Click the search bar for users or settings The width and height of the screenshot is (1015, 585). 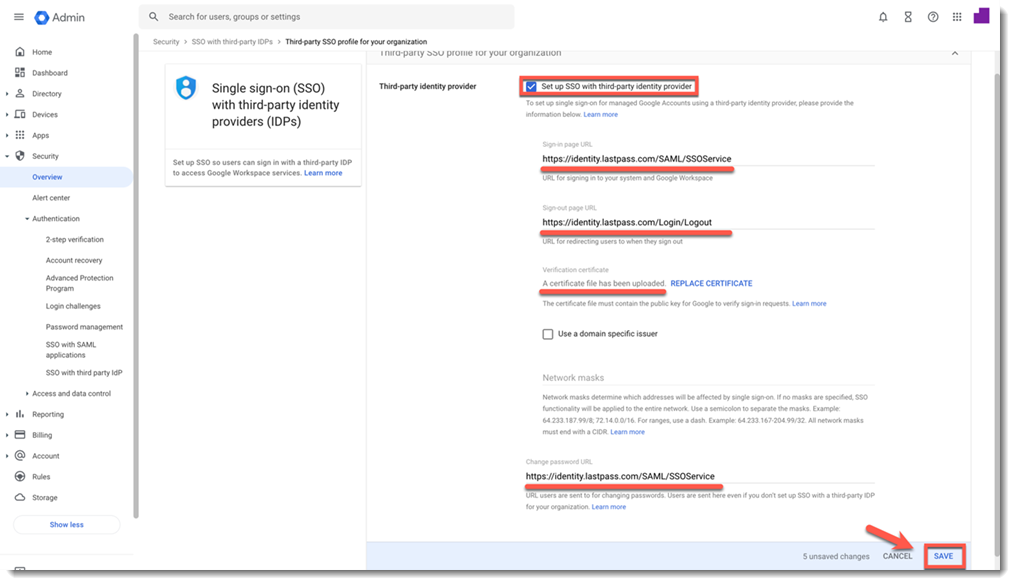tap(330, 17)
